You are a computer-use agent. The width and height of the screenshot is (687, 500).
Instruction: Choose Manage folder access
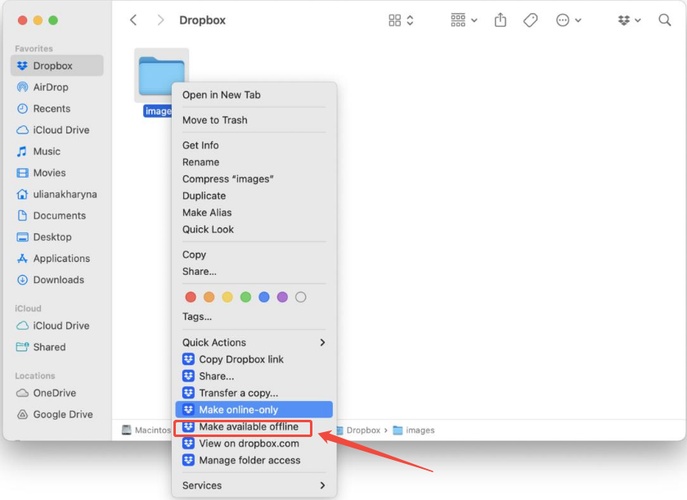254,461
